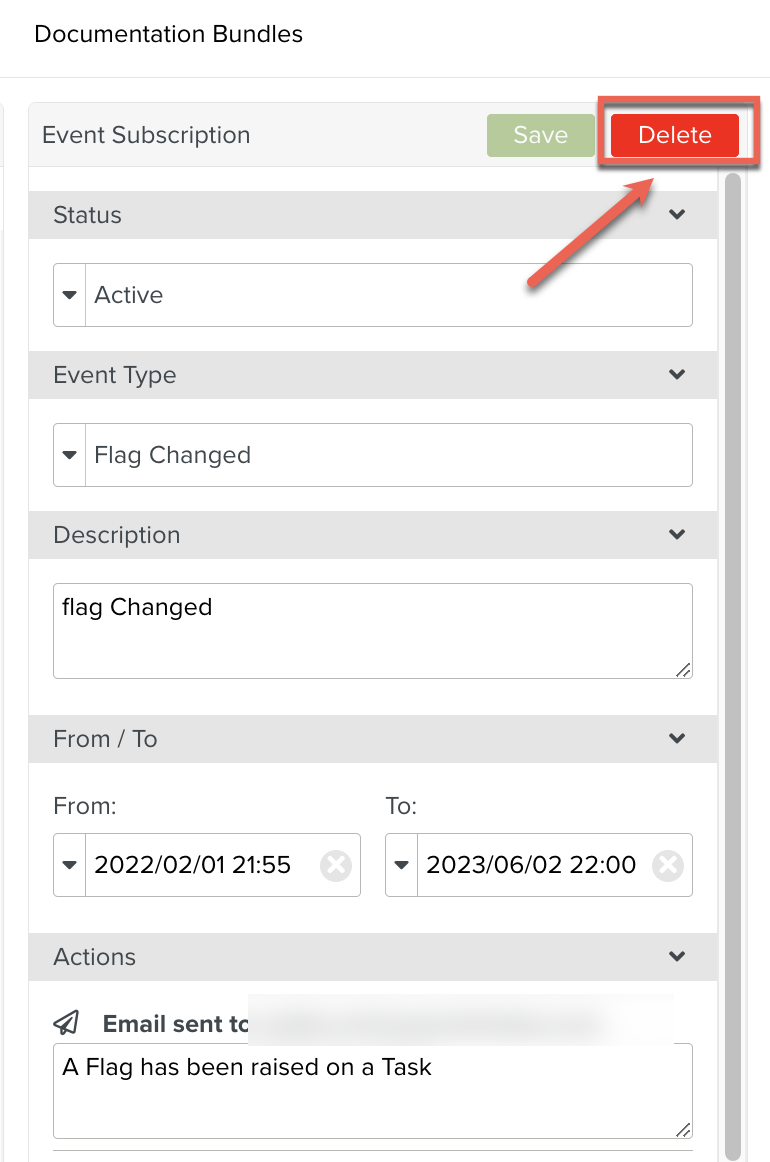Open the To date picker arrow

402,865
